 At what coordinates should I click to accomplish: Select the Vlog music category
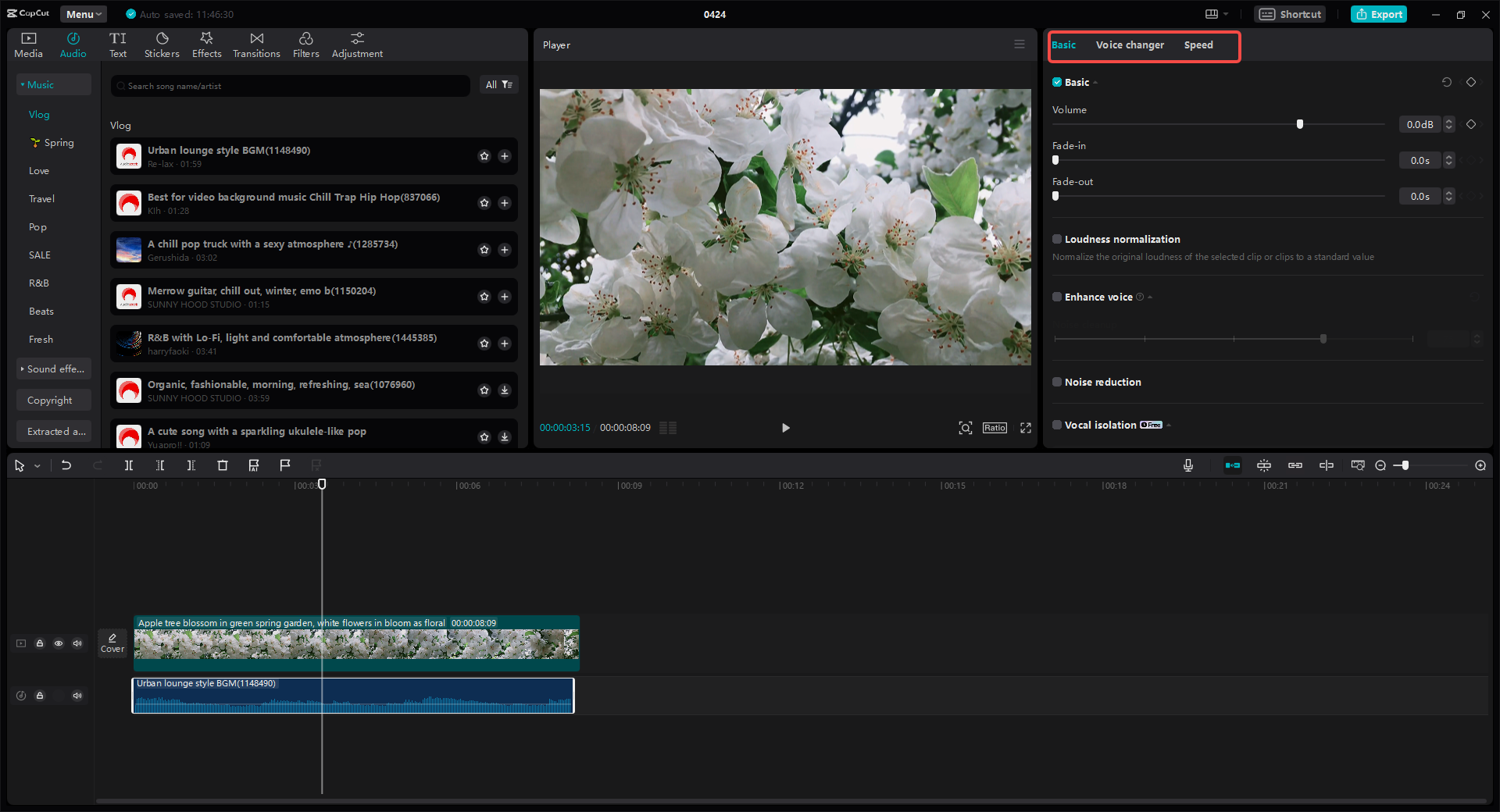(39, 115)
